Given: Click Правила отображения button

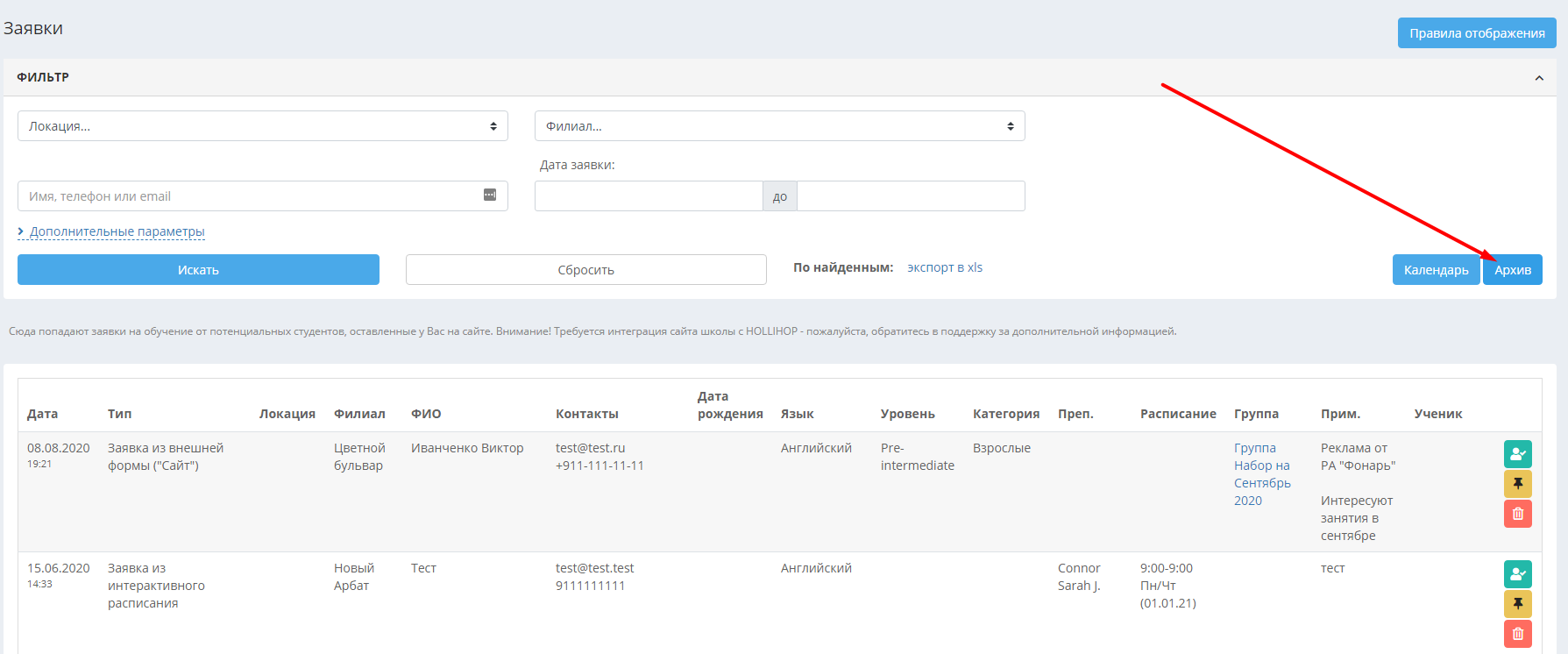Looking at the screenshot, I should point(1477,33).
